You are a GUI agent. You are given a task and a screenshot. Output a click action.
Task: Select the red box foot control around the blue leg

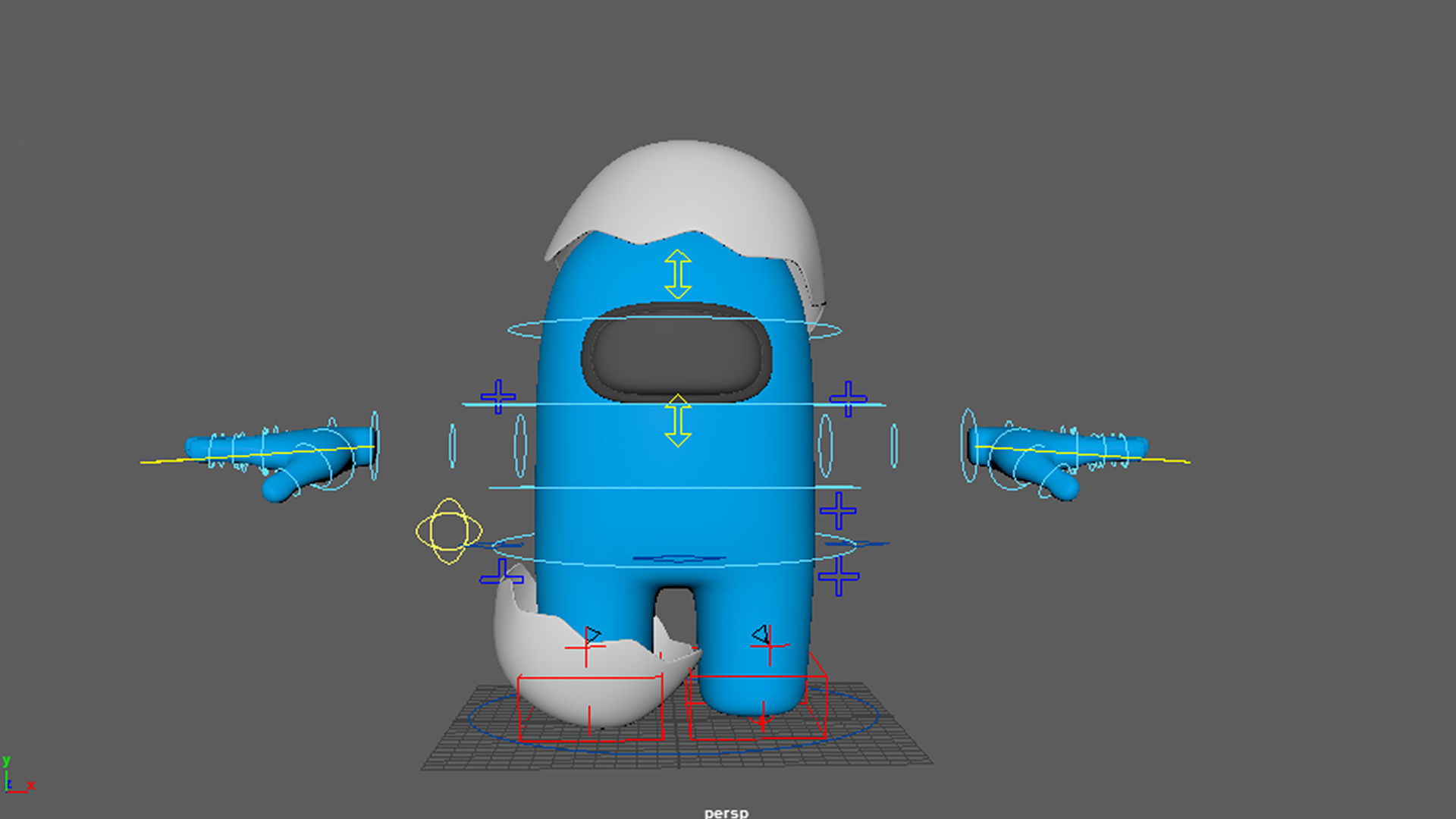point(758,695)
